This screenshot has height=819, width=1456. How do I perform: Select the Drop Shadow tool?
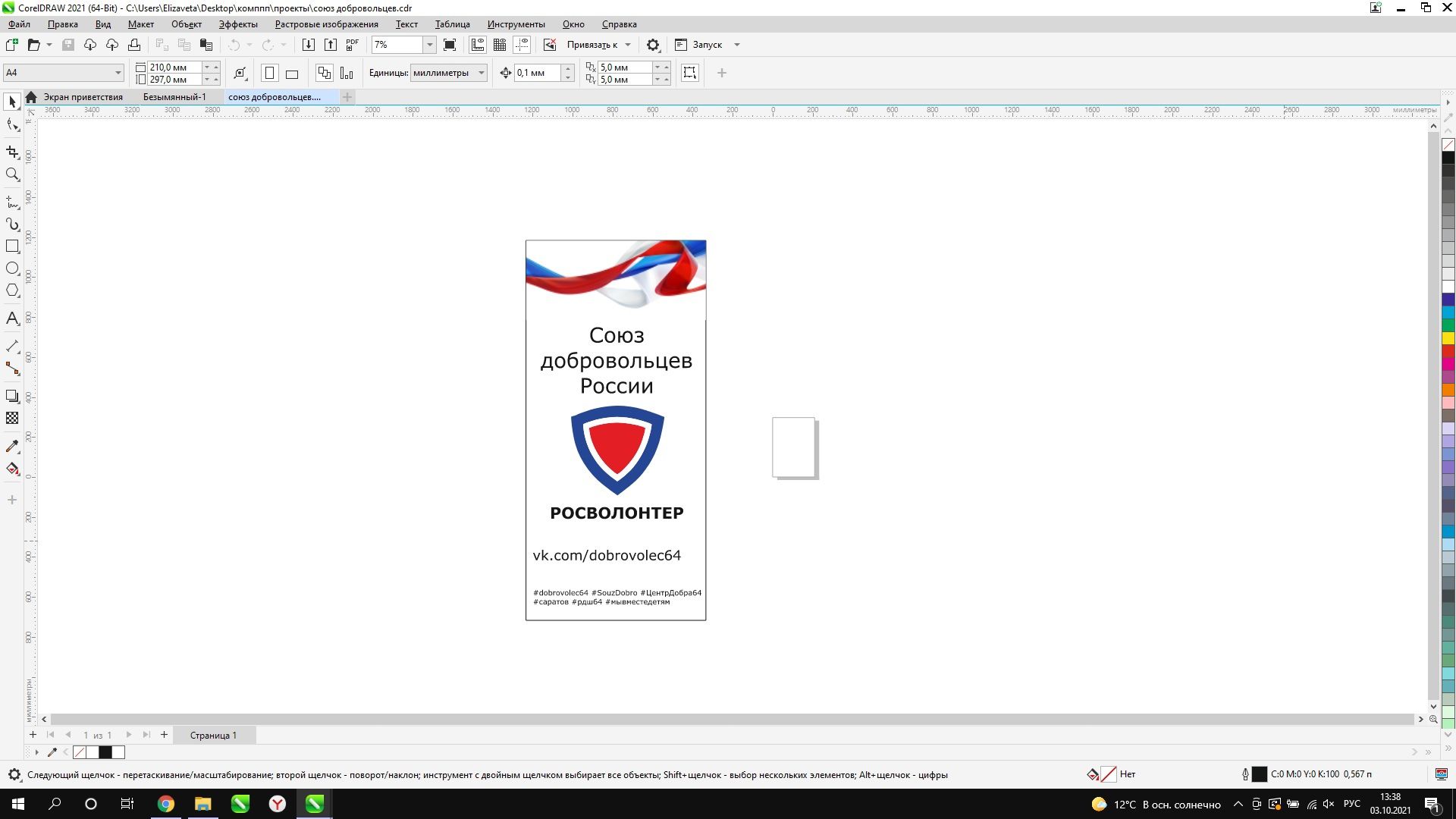click(12, 396)
